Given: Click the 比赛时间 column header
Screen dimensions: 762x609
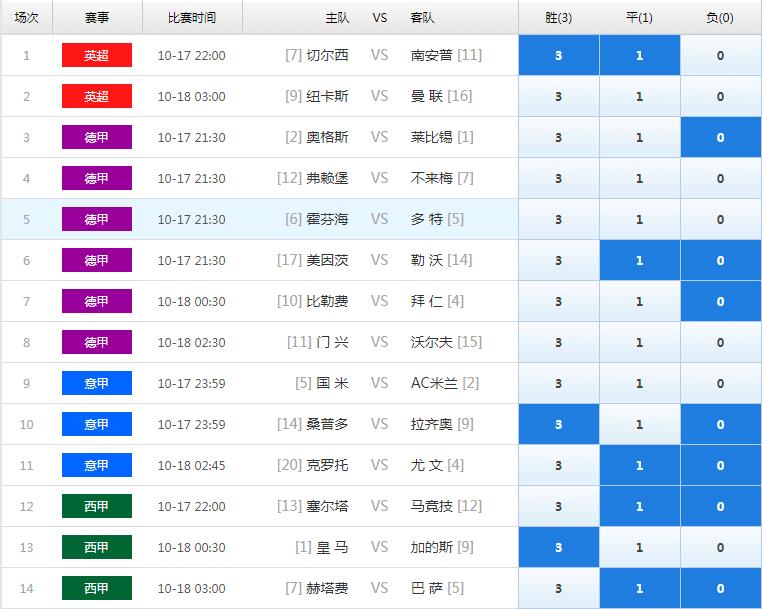Looking at the screenshot, I should 192,17.
